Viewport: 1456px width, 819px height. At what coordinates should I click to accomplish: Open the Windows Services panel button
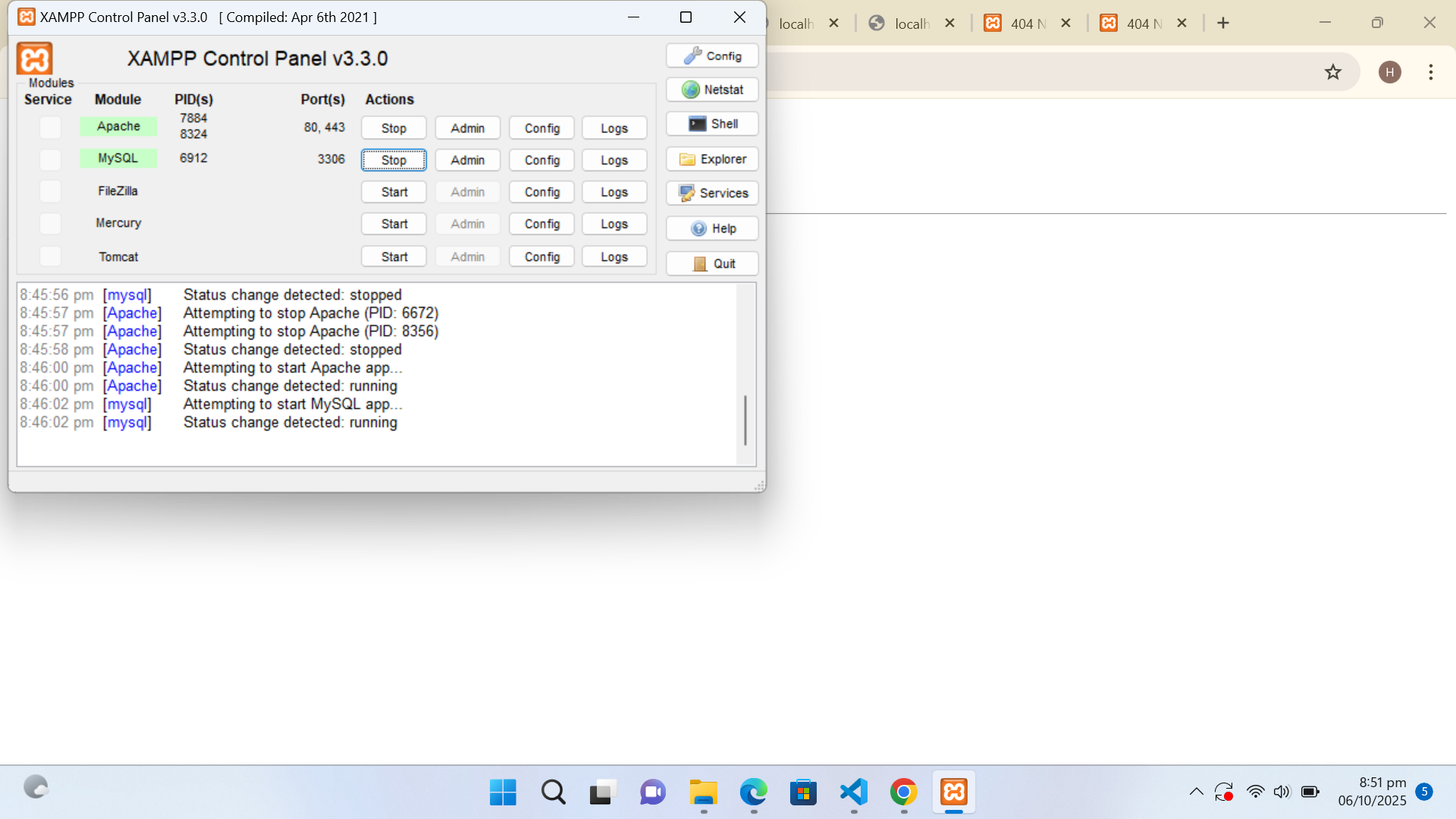pyautogui.click(x=712, y=193)
